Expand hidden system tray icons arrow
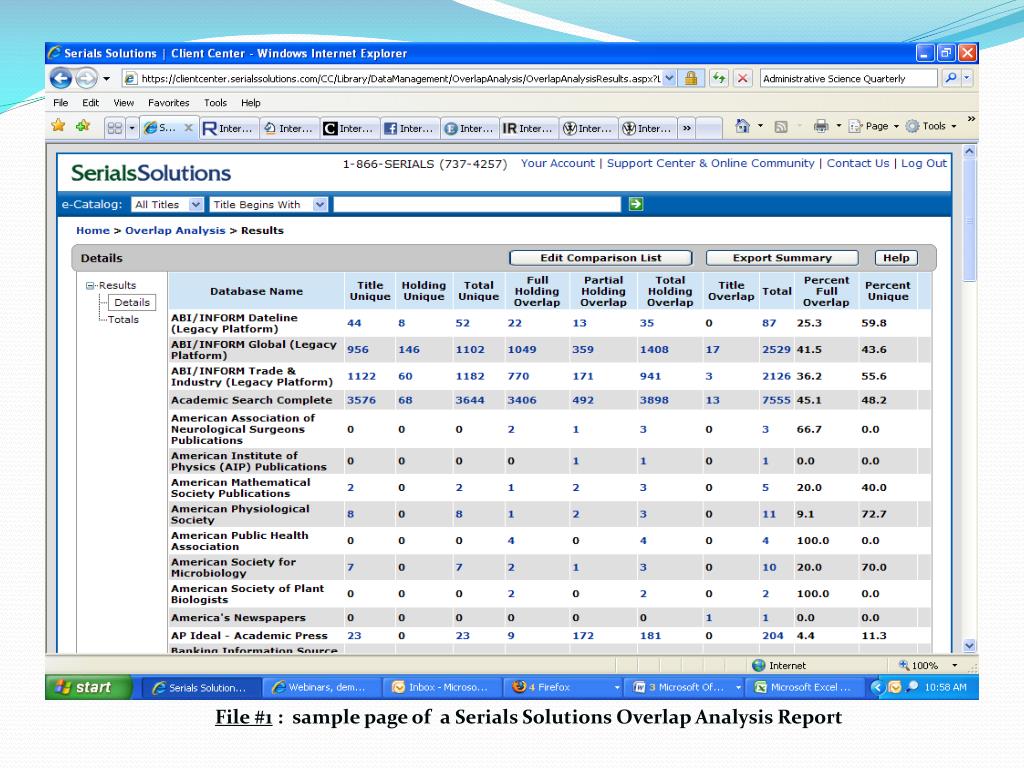The height and width of the screenshot is (768, 1024). [x=876, y=687]
